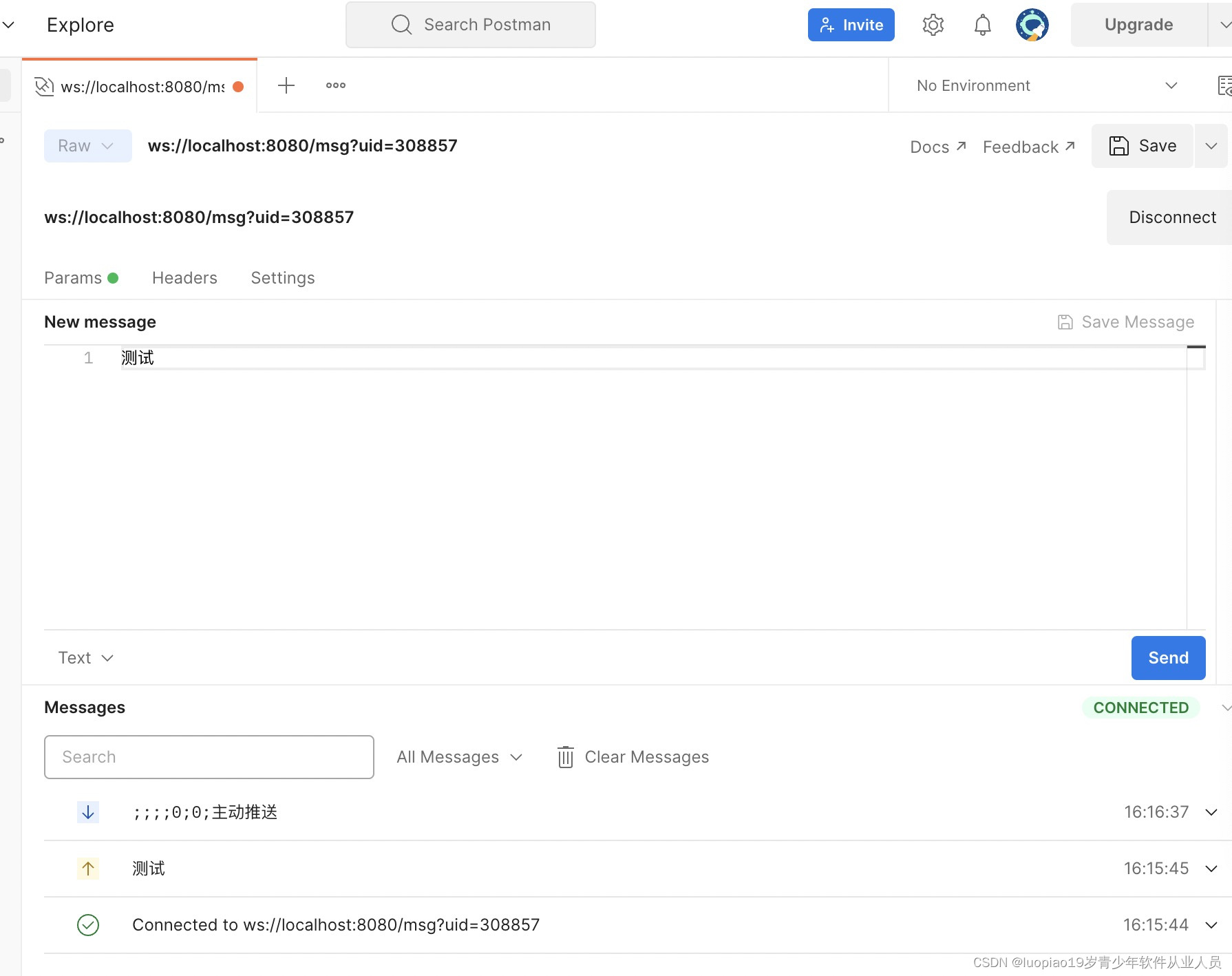Open a new request tab with plus icon
1232x976 pixels.
[286, 85]
